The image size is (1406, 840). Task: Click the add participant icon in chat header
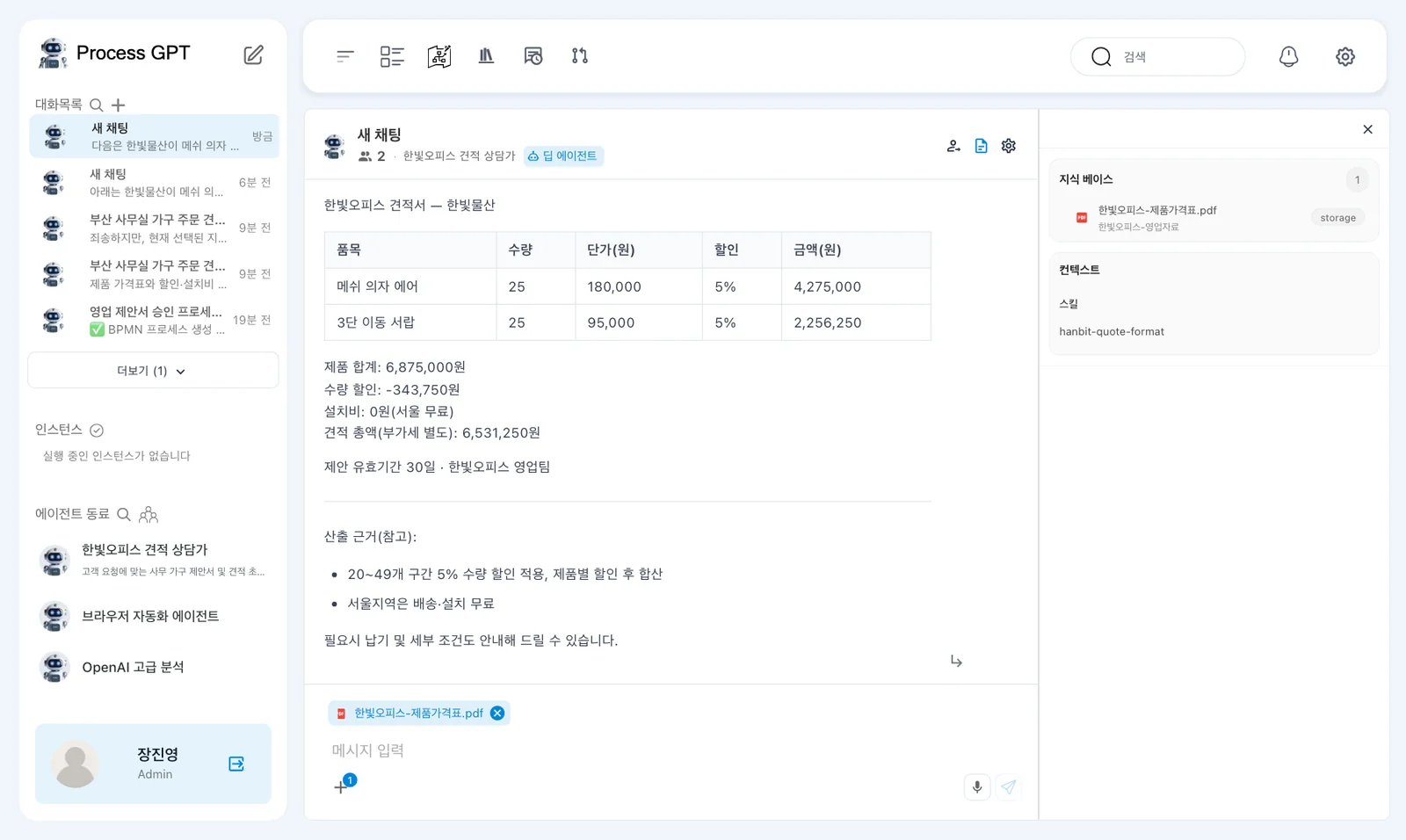click(x=953, y=146)
